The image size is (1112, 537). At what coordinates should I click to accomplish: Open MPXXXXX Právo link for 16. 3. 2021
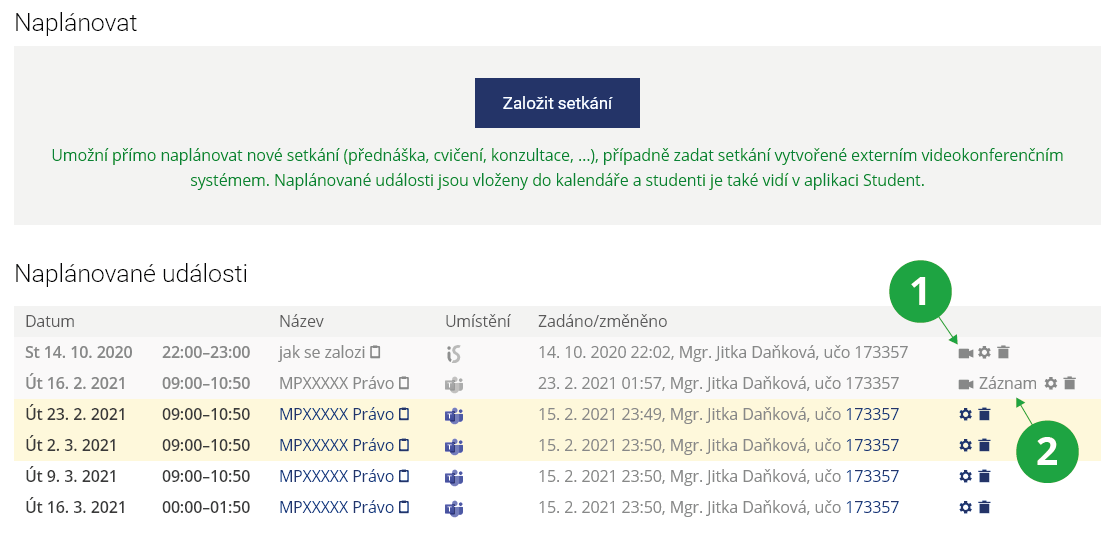point(336,507)
